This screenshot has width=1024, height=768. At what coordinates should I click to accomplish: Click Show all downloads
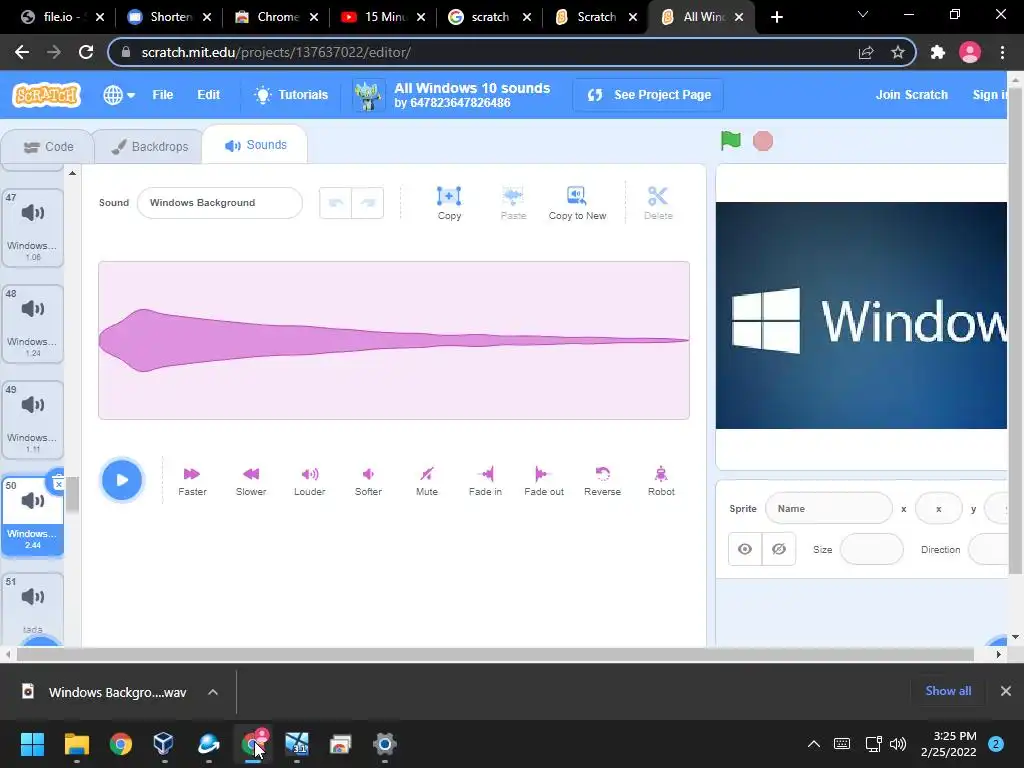coord(948,691)
